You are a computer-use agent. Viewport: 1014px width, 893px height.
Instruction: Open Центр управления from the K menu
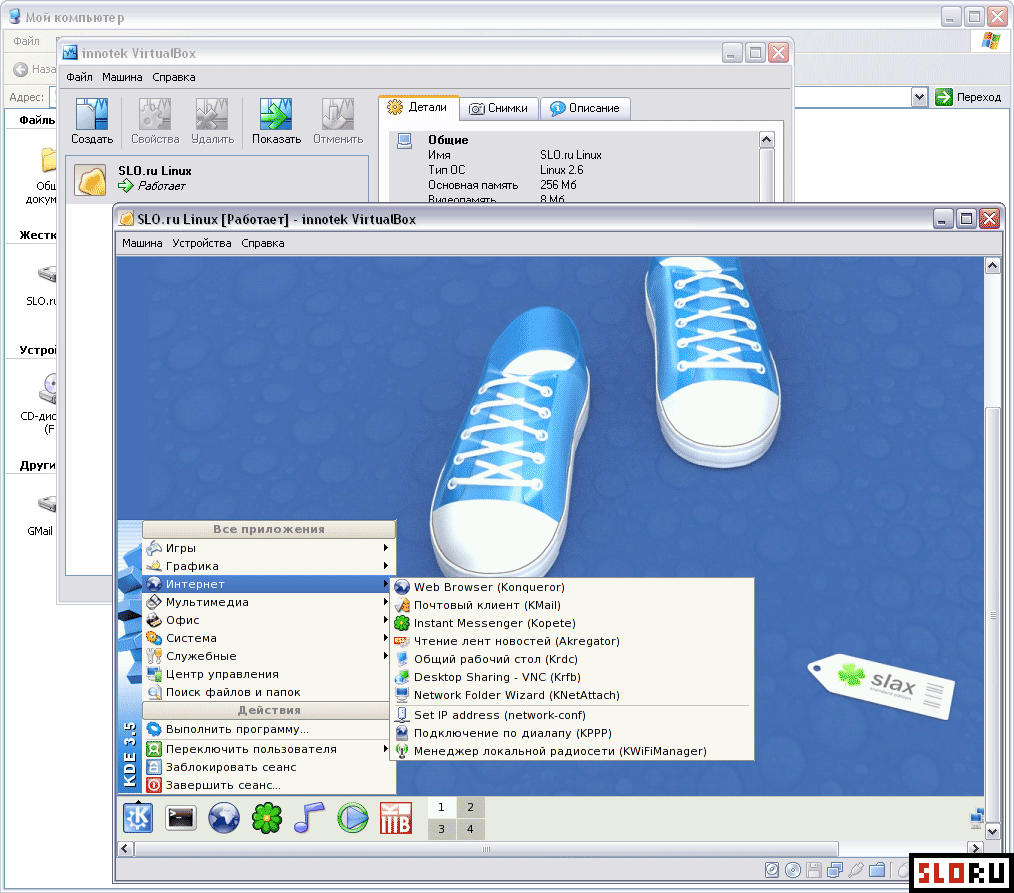tap(268, 674)
